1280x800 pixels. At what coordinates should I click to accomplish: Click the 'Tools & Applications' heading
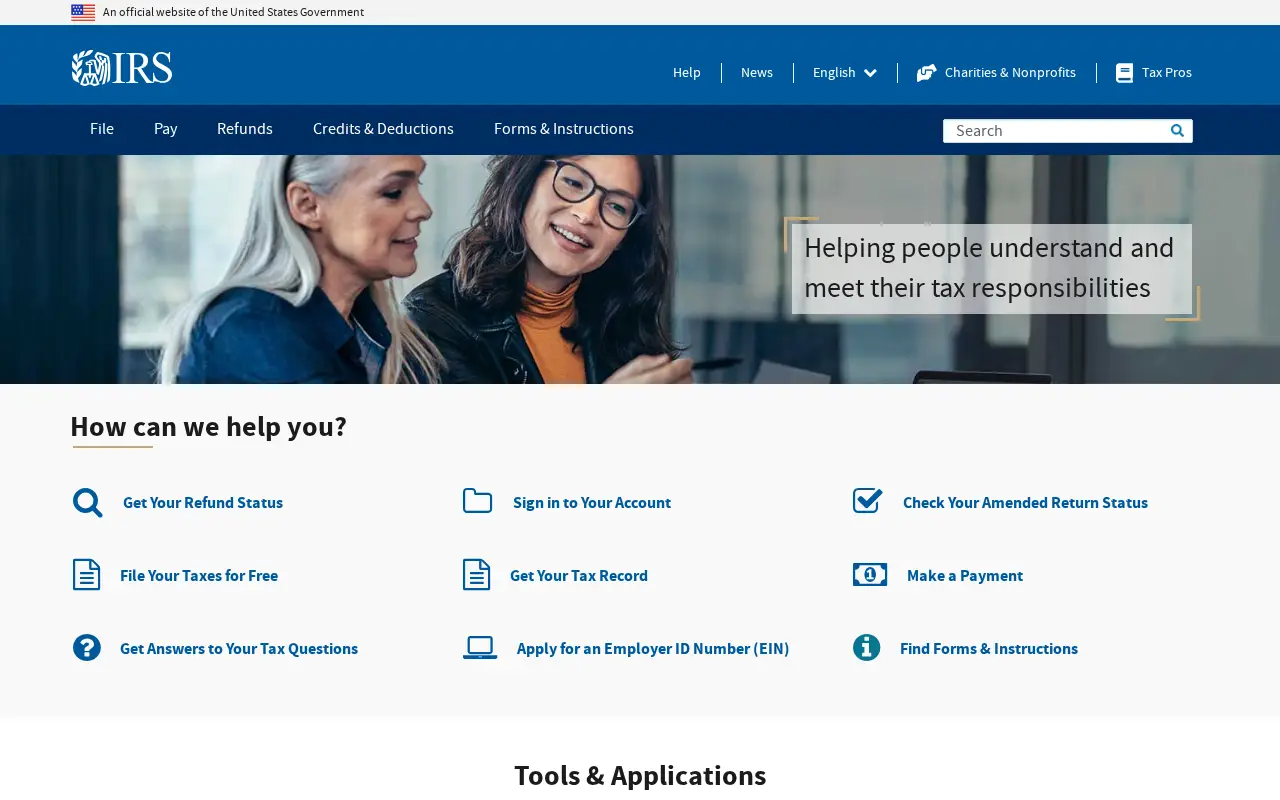pos(640,776)
